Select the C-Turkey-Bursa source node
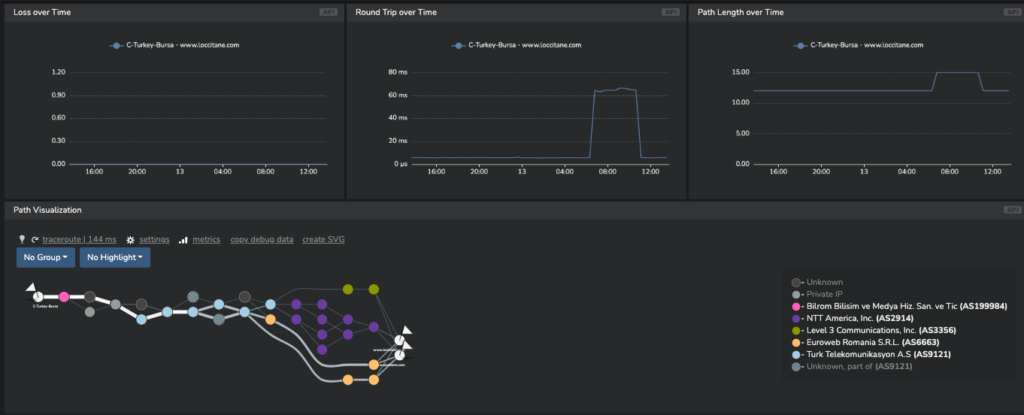 38,297
